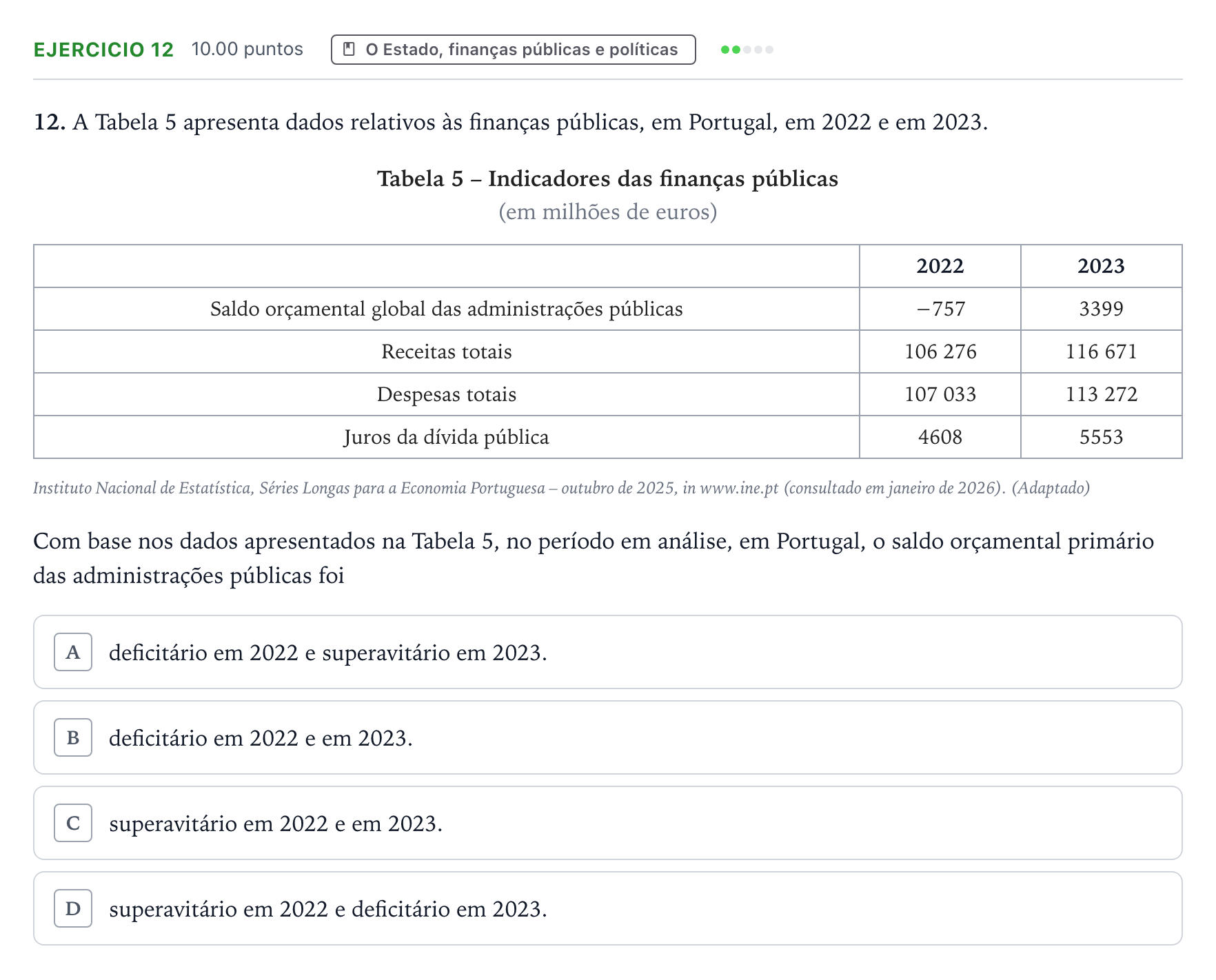Click the table title 'Tabela 5 – Indicadores das finanças públicas'

(607, 178)
